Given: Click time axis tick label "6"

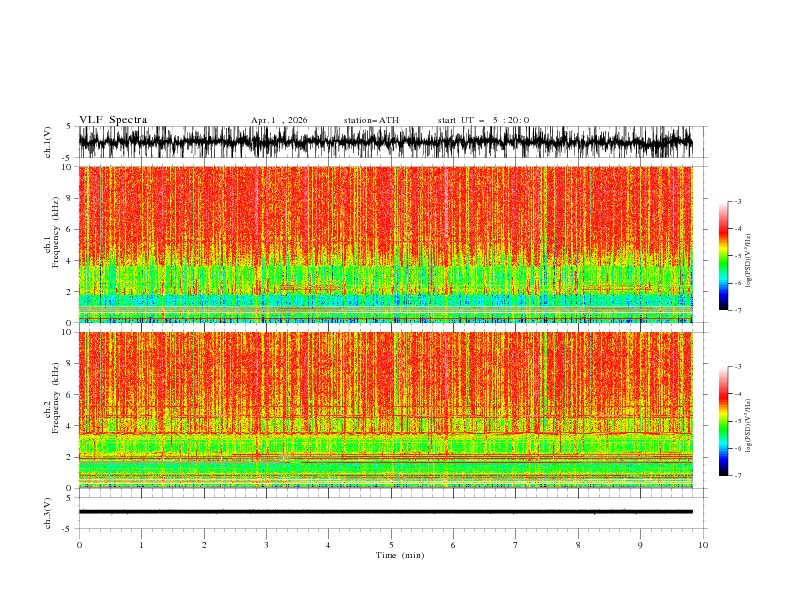Looking at the screenshot, I should pyautogui.click(x=453, y=545).
